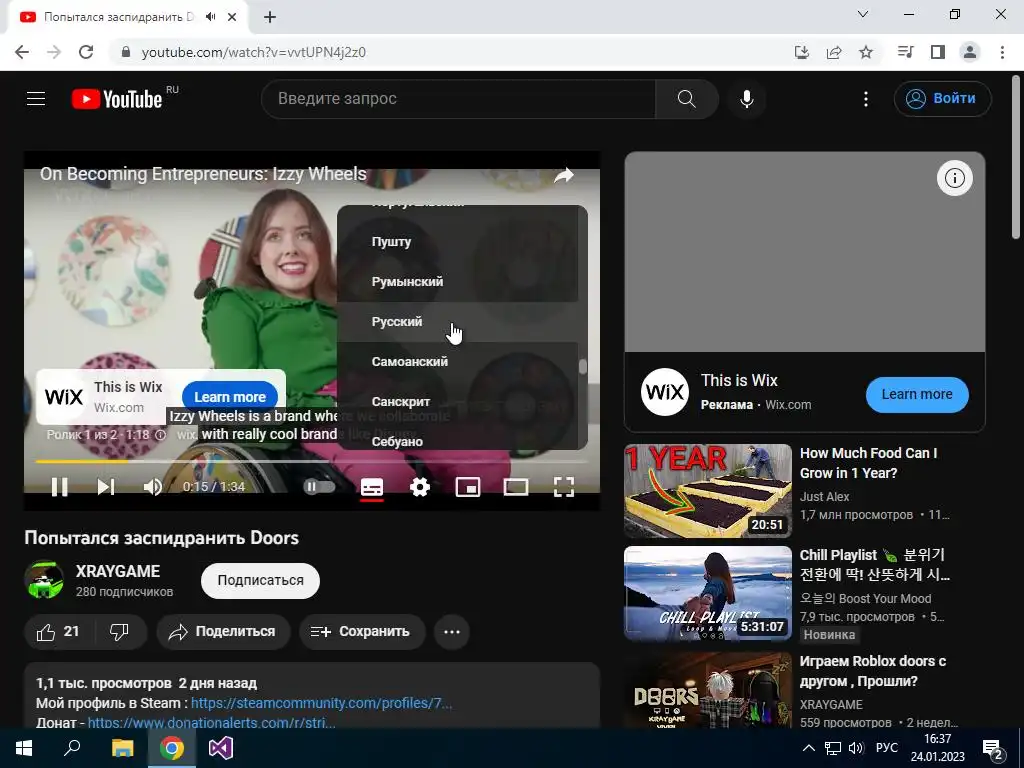The height and width of the screenshot is (768, 1024).
Task: Subscribe with Подписаться button
Action: click(260, 581)
